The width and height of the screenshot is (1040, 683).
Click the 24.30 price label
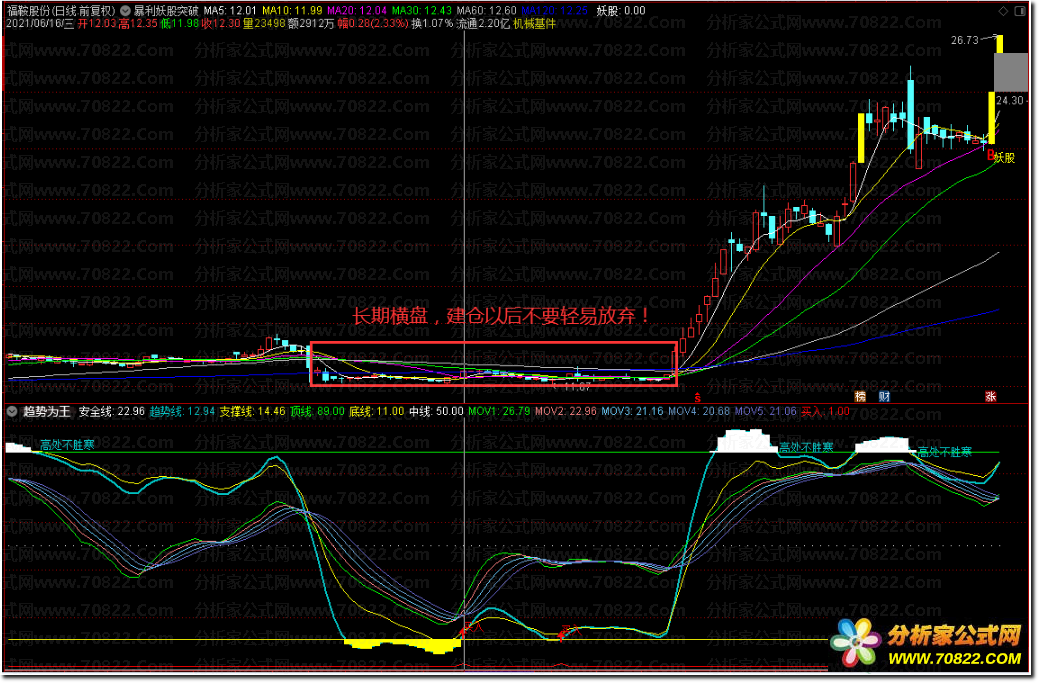[x=1009, y=101]
